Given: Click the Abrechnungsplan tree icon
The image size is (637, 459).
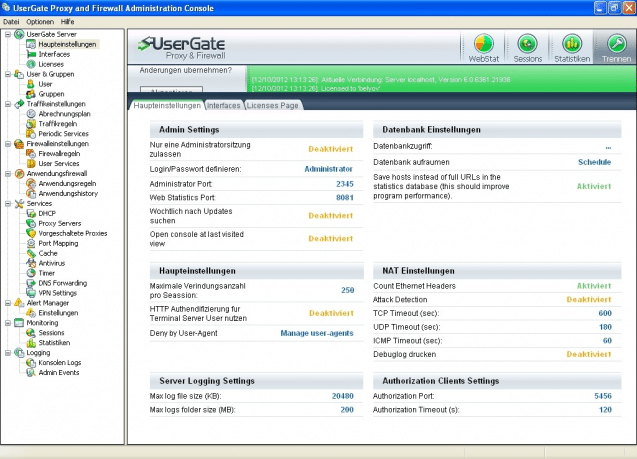Looking at the screenshot, I should (31, 114).
